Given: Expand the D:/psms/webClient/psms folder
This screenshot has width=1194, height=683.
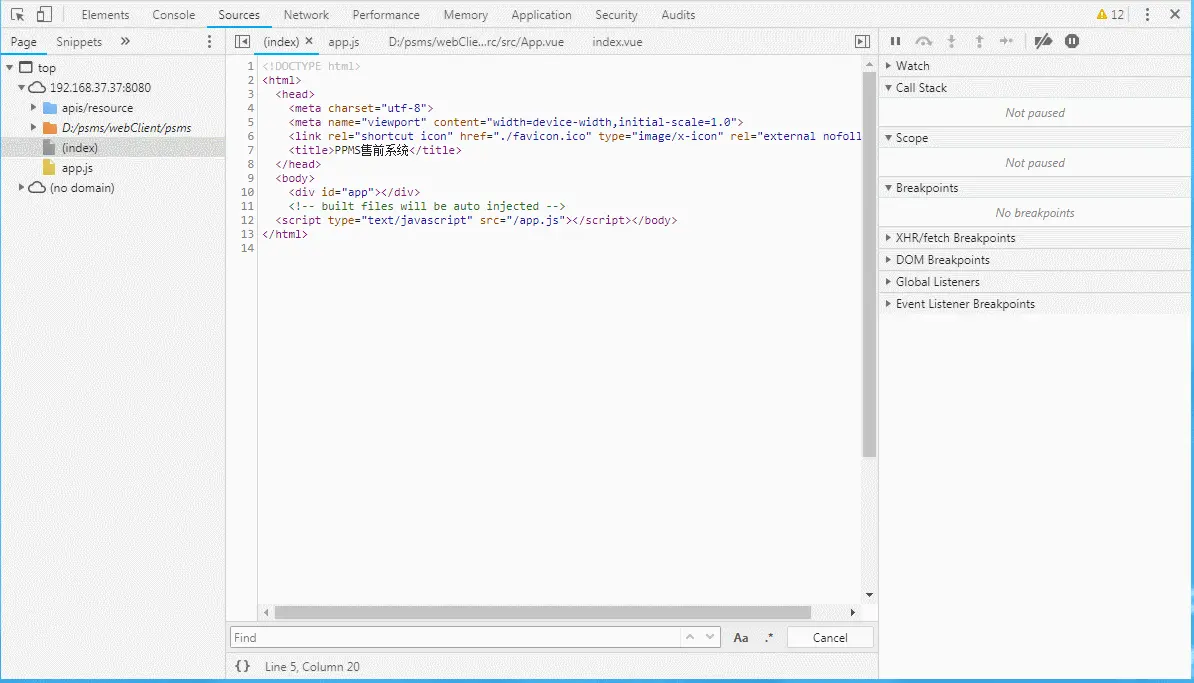Looking at the screenshot, I should (x=33, y=127).
